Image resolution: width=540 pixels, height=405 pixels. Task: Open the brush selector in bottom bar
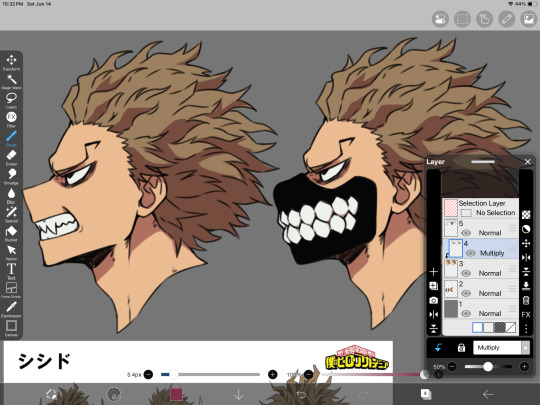pyautogui.click(x=114, y=394)
